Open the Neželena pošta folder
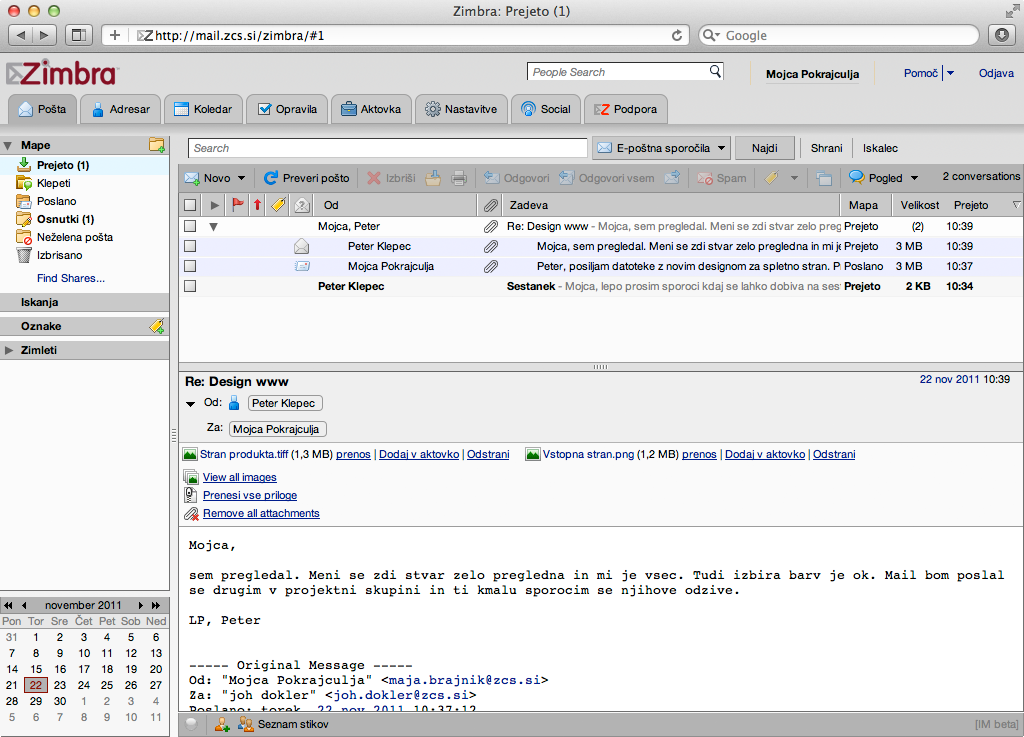1024x737 pixels. 74,237
